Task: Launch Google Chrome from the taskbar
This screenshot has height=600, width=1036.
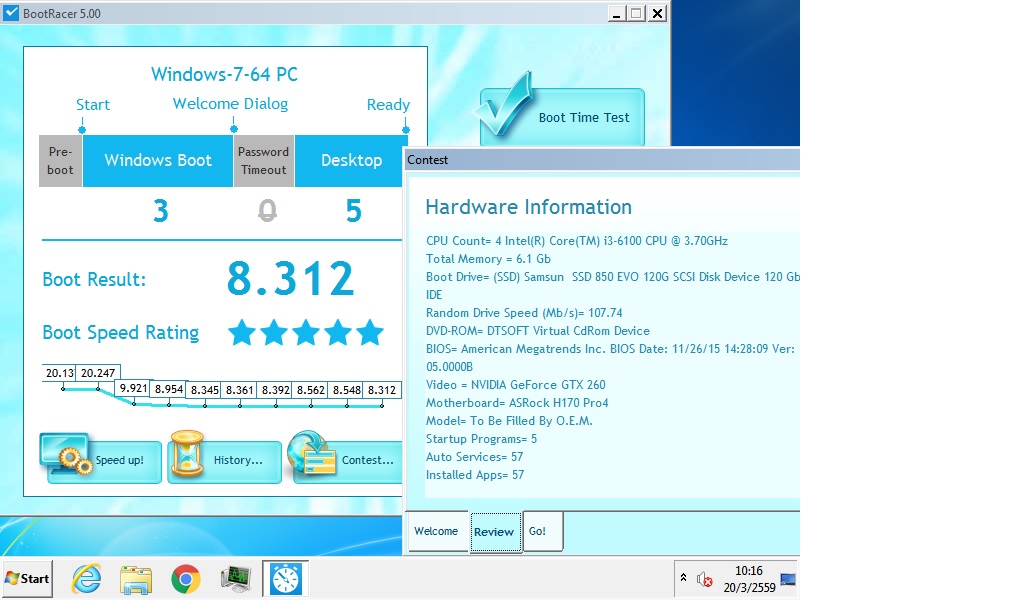Action: point(186,579)
